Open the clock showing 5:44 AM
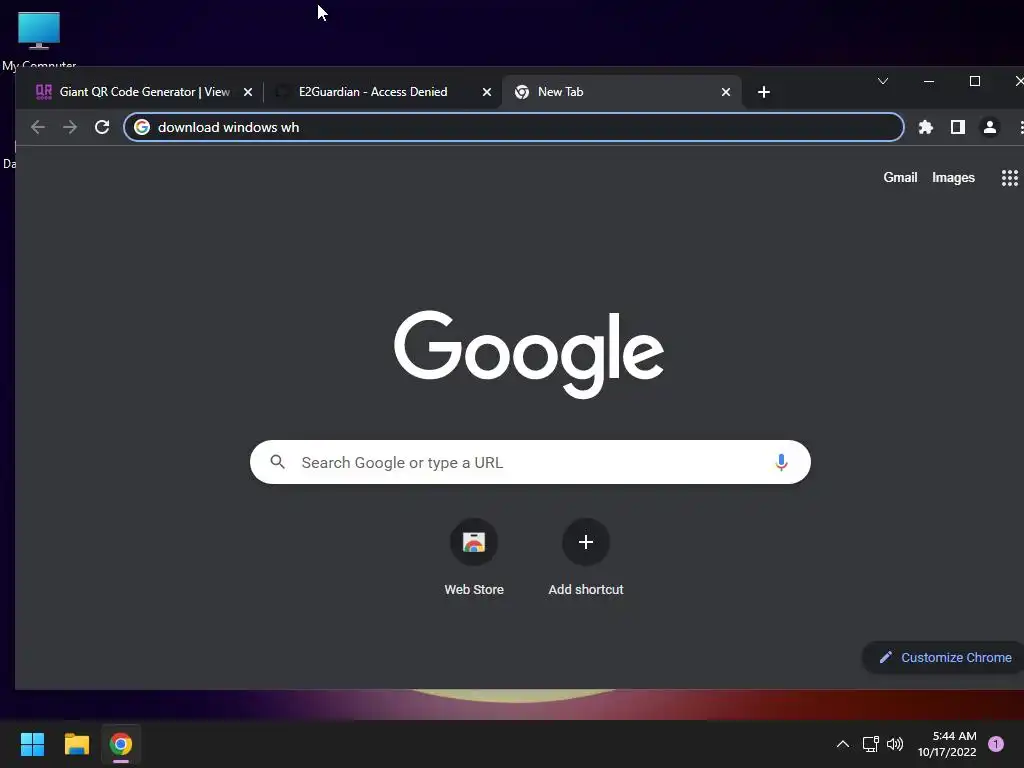Image resolution: width=1024 pixels, height=768 pixels. (947, 744)
